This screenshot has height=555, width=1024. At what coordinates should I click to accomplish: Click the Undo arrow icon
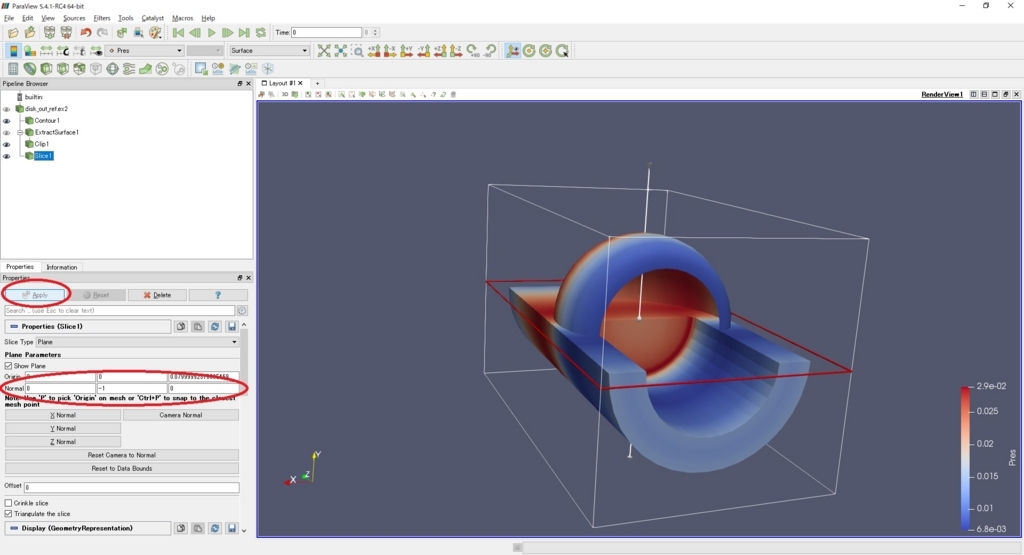point(86,33)
